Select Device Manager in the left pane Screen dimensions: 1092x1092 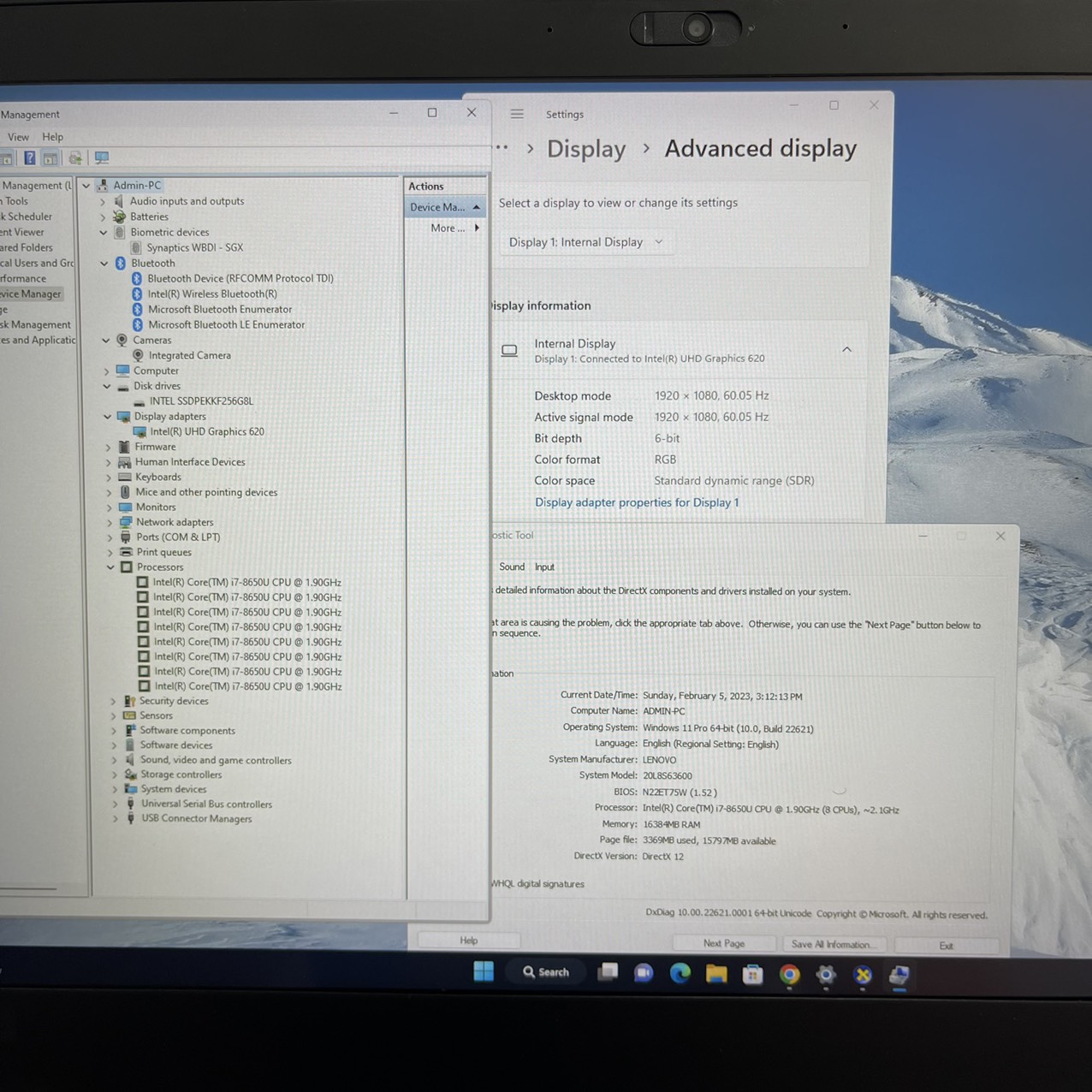[30, 294]
